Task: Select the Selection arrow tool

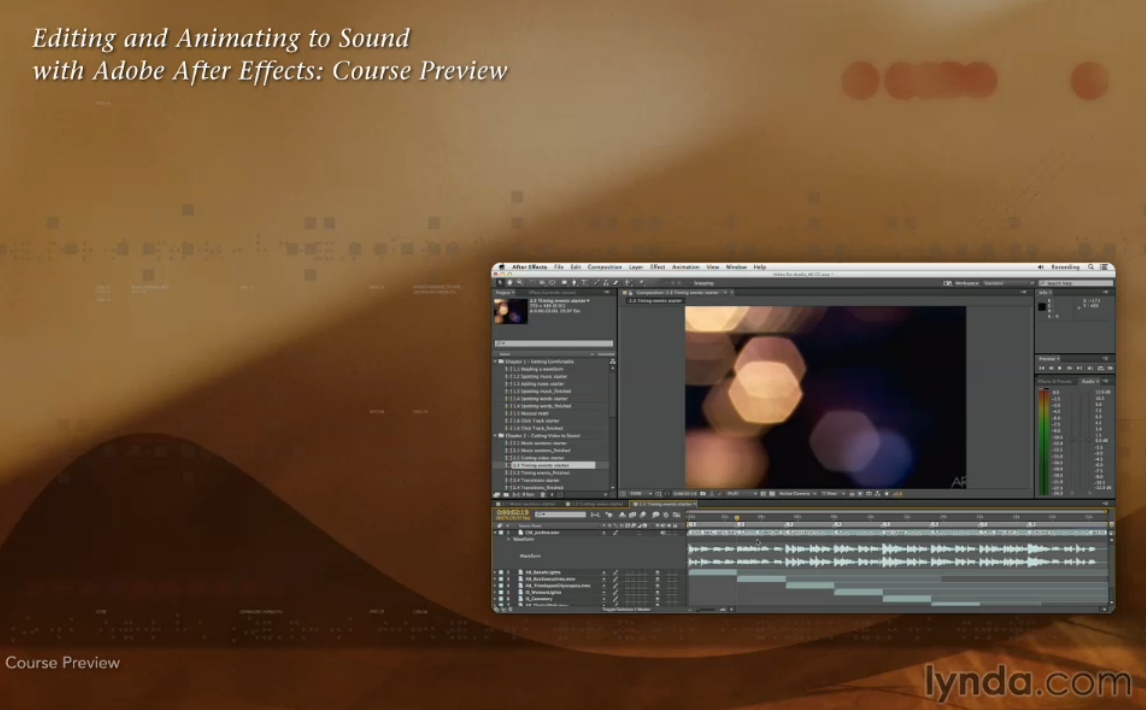Action: coord(500,283)
